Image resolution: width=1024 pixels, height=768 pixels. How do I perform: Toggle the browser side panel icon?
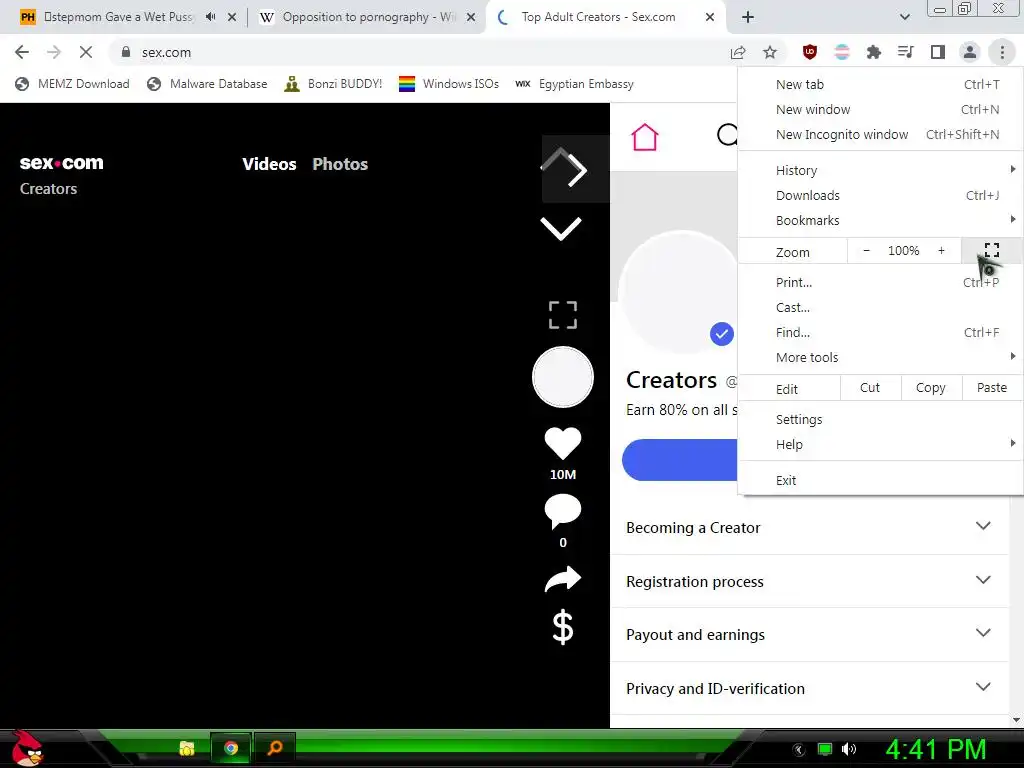938,52
